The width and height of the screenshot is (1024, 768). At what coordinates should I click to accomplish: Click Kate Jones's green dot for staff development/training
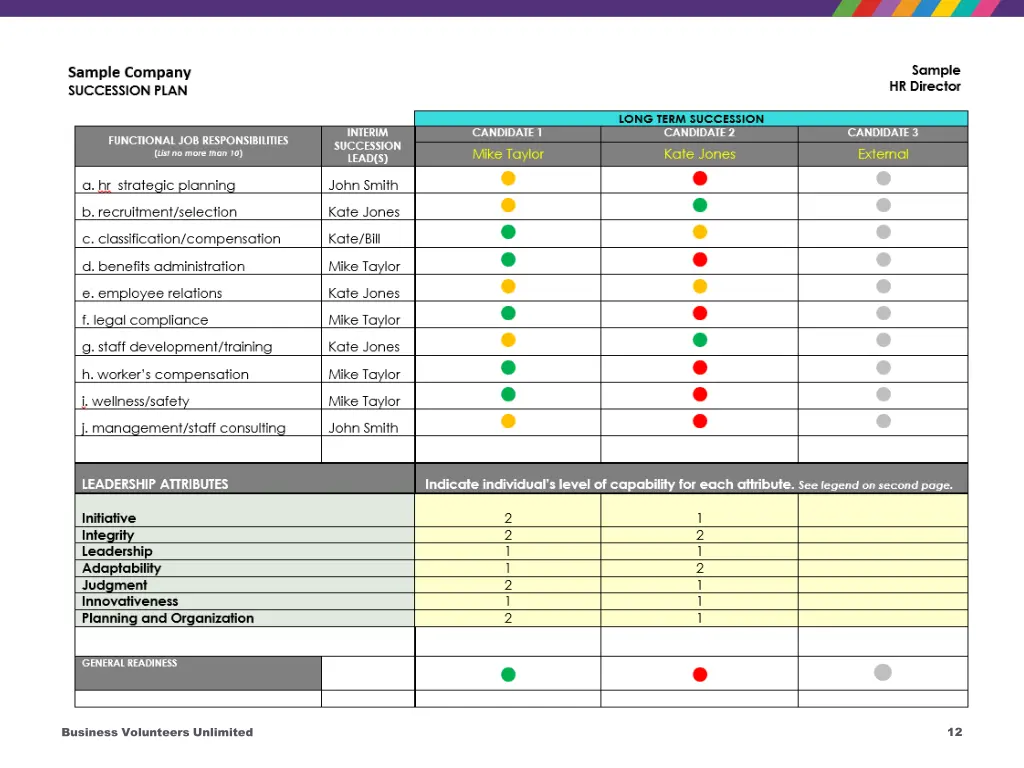[700, 340]
